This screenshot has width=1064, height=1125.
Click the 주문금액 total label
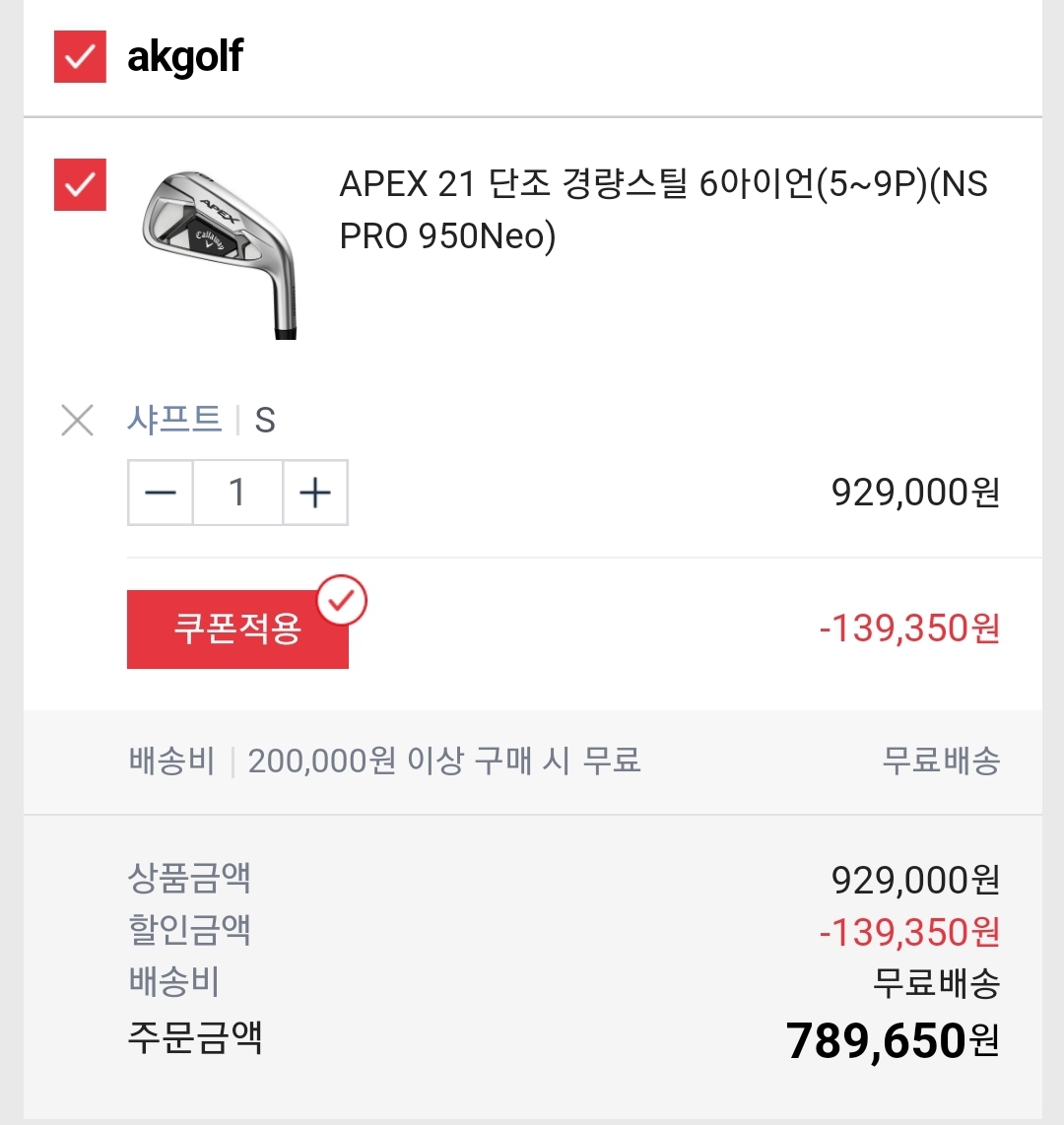pos(195,1037)
